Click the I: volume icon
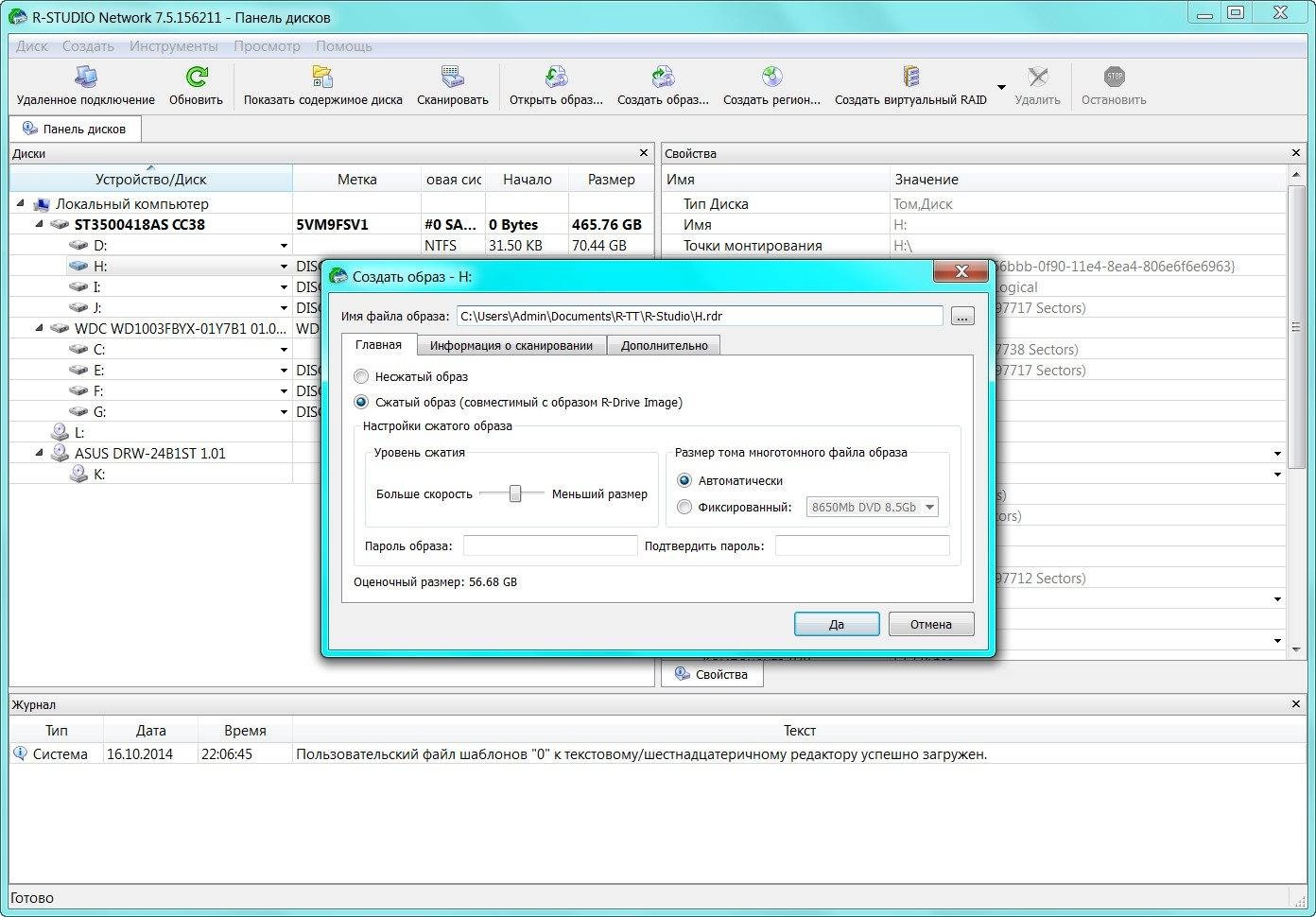 coord(78,287)
